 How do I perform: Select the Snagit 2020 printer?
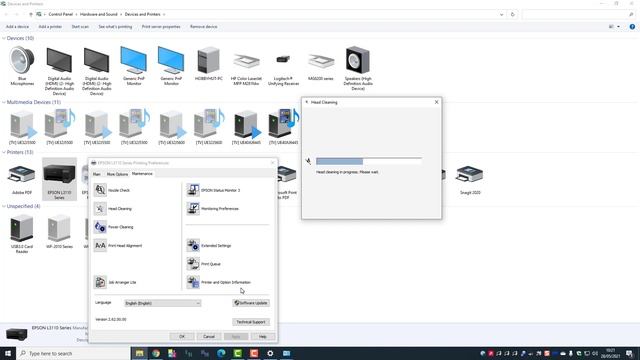tap(470, 180)
